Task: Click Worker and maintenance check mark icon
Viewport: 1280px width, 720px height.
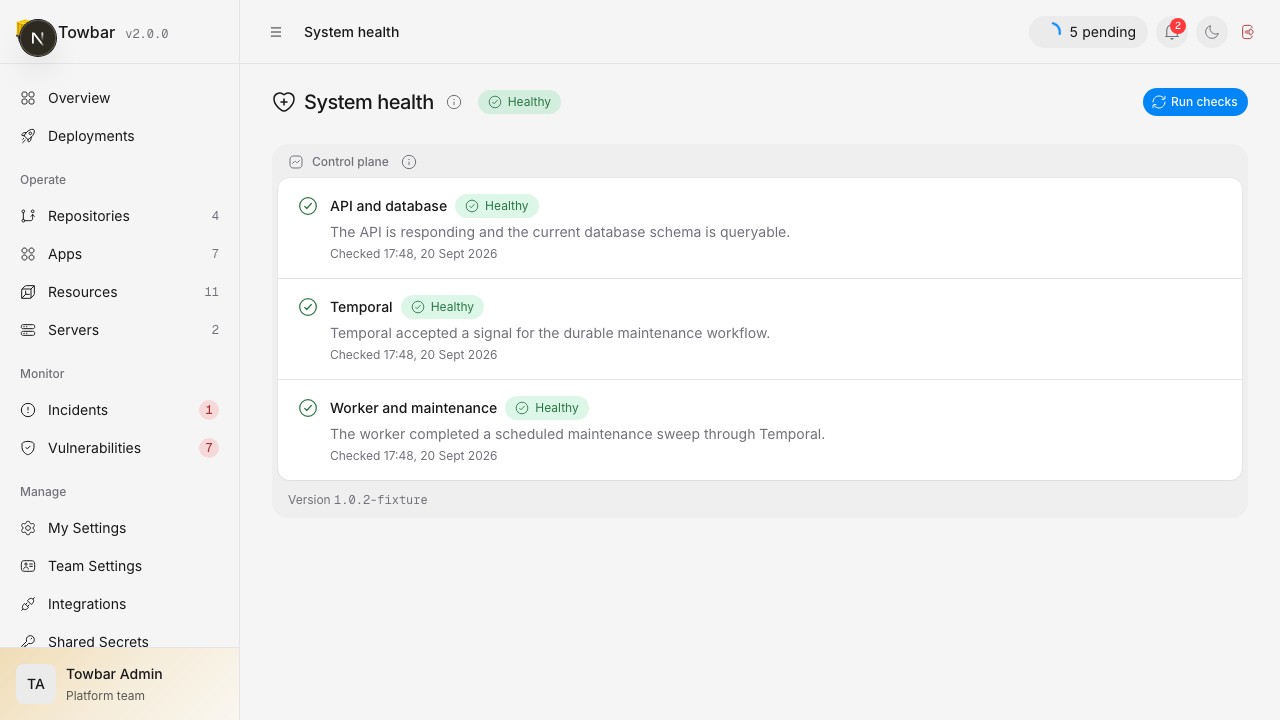Action: click(x=308, y=408)
